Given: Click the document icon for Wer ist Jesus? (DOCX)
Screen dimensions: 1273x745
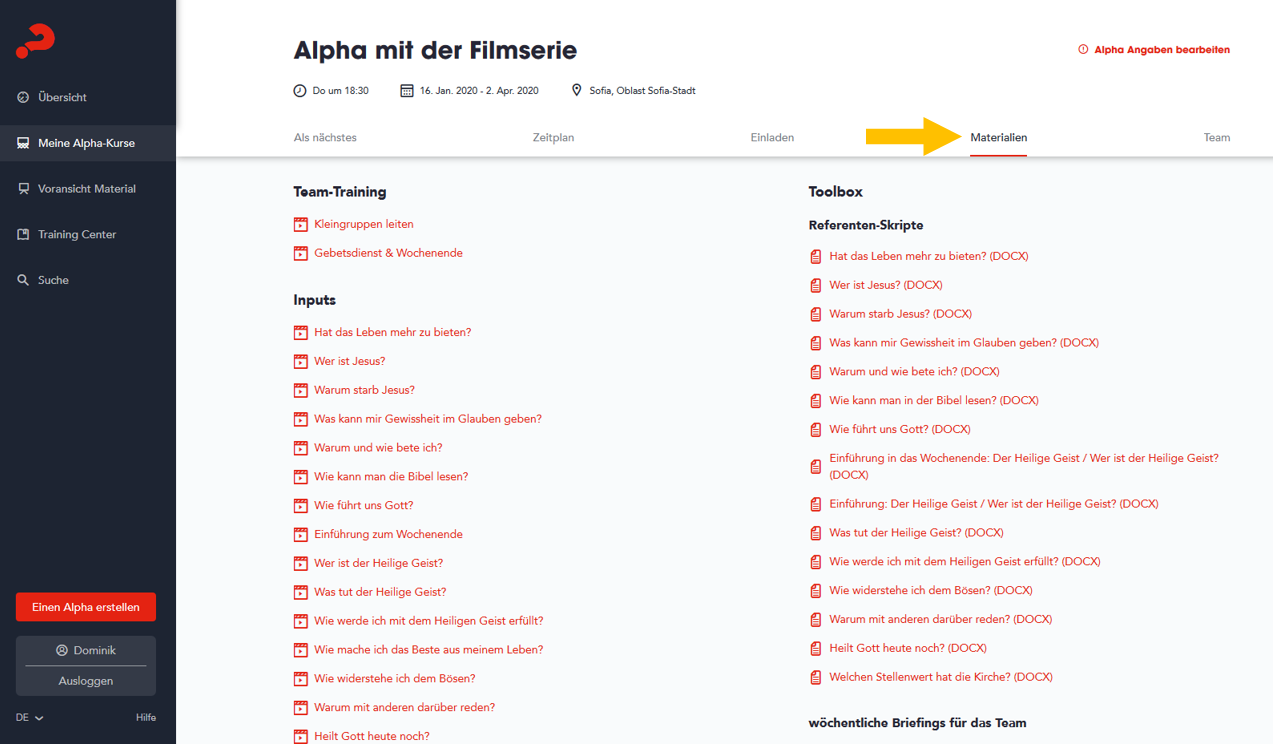Looking at the screenshot, I should point(816,286).
